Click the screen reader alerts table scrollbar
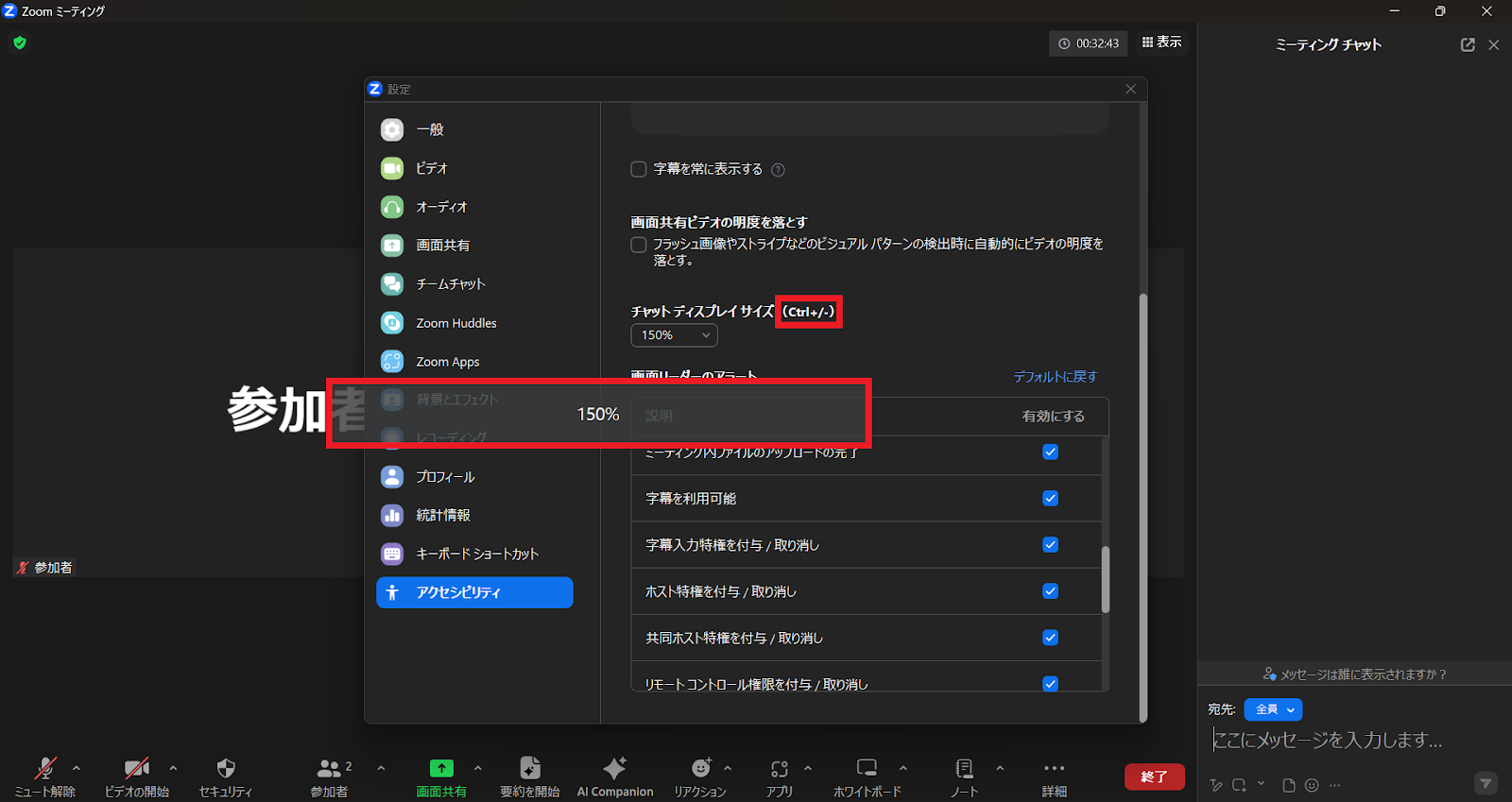The image size is (1512, 802). (x=1105, y=579)
